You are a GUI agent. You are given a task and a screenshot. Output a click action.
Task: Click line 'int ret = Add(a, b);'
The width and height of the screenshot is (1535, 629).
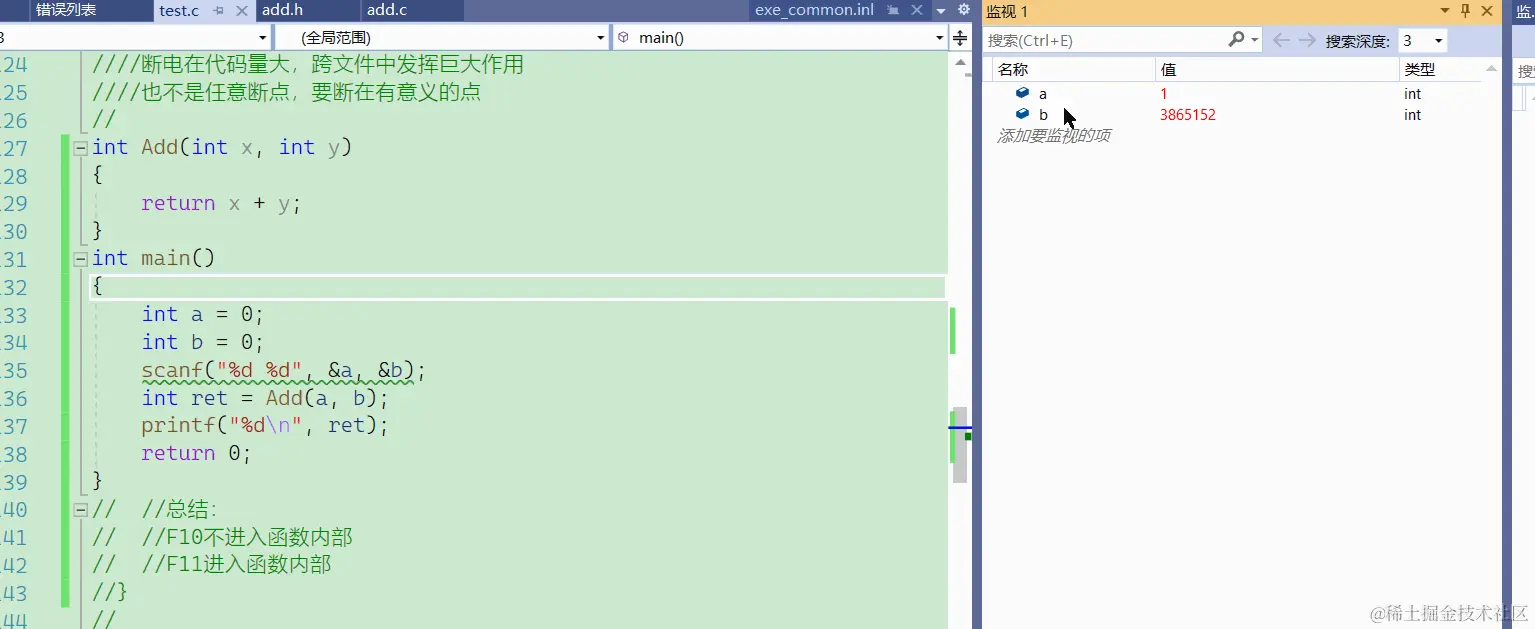point(264,398)
